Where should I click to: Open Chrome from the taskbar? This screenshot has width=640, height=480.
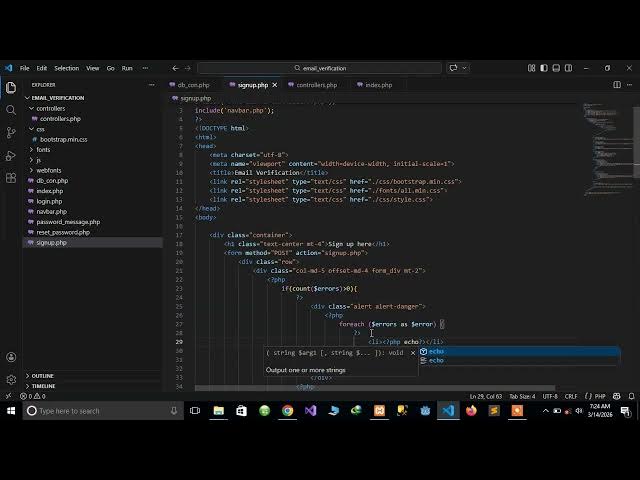tap(287, 411)
